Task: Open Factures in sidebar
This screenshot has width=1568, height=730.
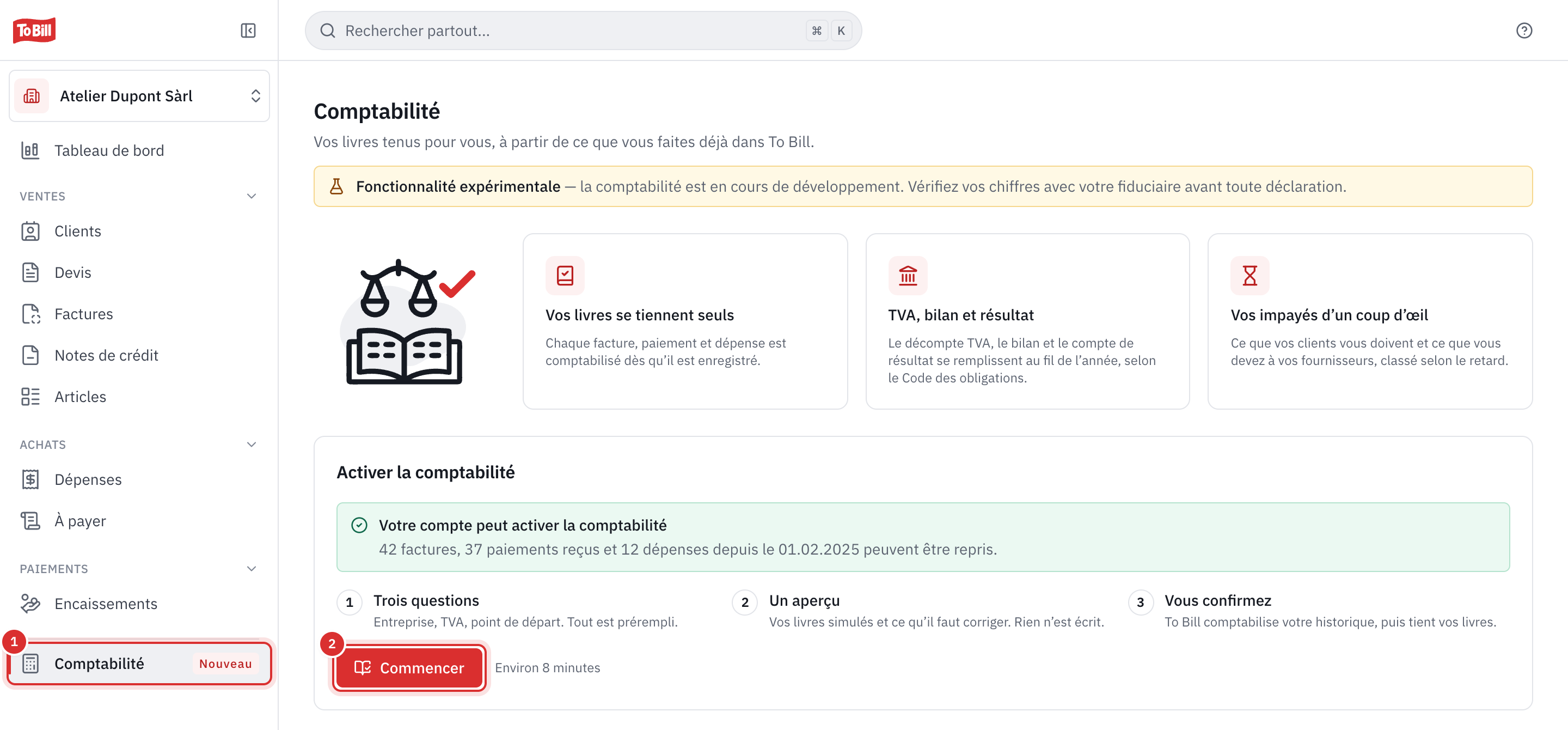Action: tap(139, 314)
